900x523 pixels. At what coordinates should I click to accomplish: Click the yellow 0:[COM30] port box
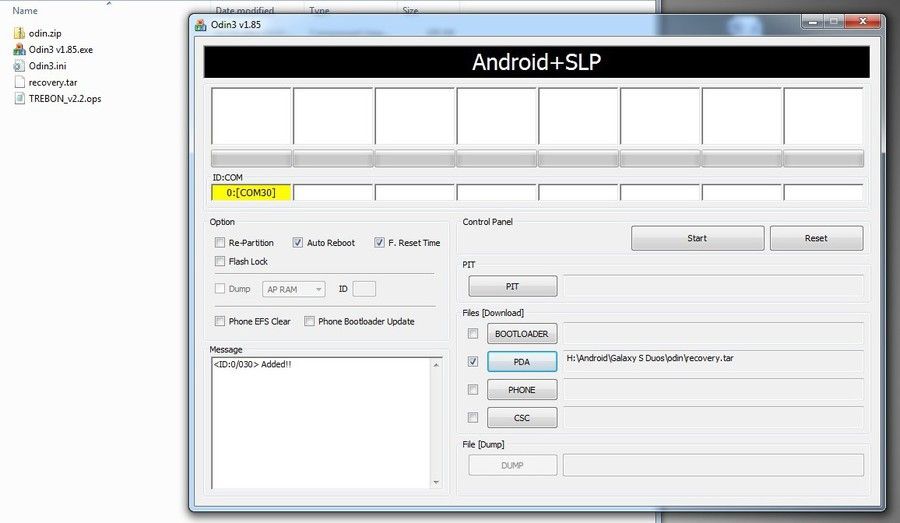(x=251, y=193)
